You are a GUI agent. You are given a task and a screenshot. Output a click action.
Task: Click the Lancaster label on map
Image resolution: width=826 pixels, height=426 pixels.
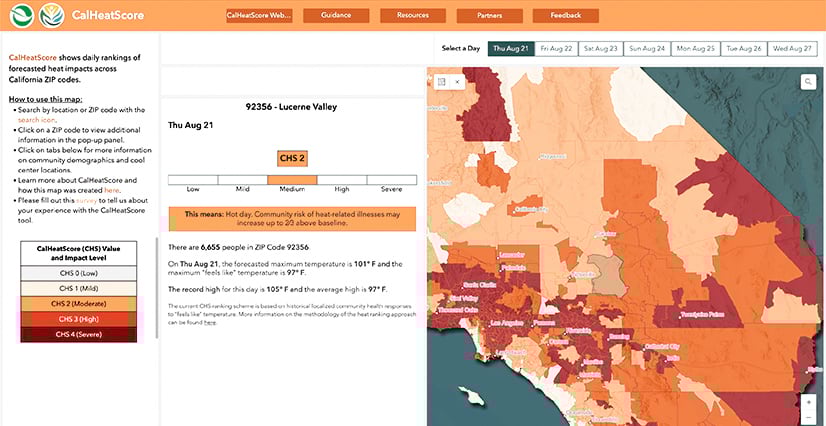click(x=512, y=255)
